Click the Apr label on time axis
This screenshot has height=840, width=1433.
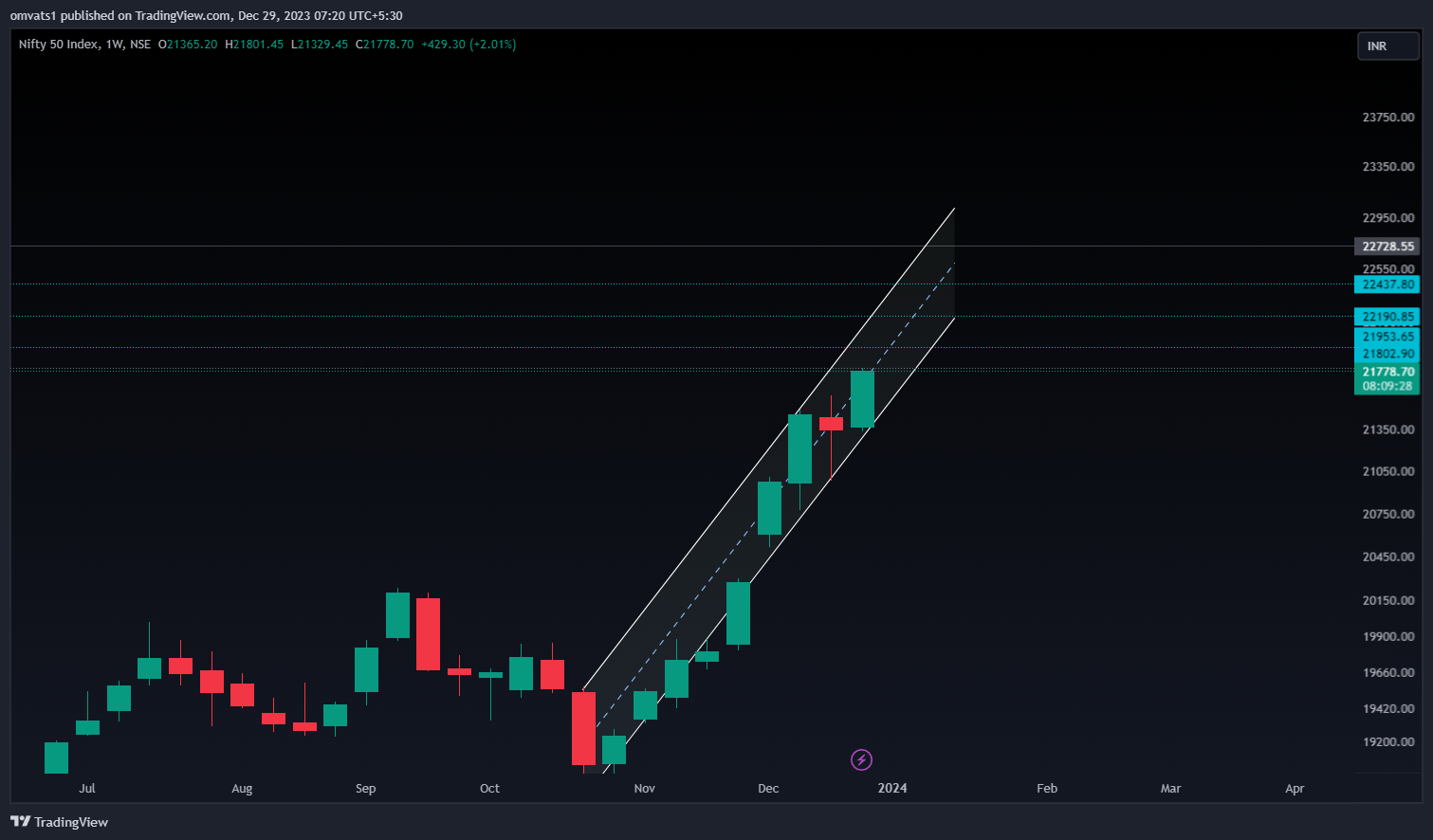coord(1295,788)
